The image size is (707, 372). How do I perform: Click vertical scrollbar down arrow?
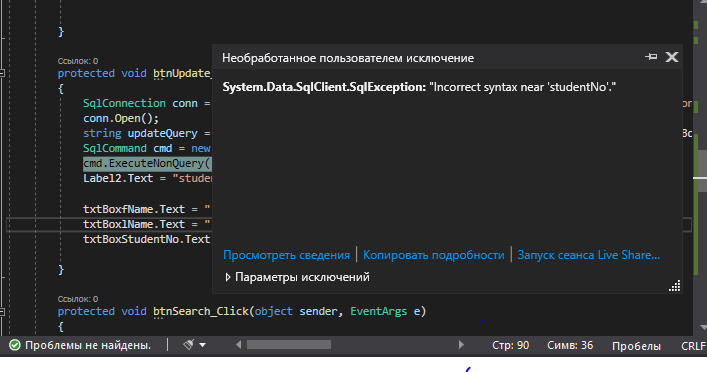coord(702,328)
